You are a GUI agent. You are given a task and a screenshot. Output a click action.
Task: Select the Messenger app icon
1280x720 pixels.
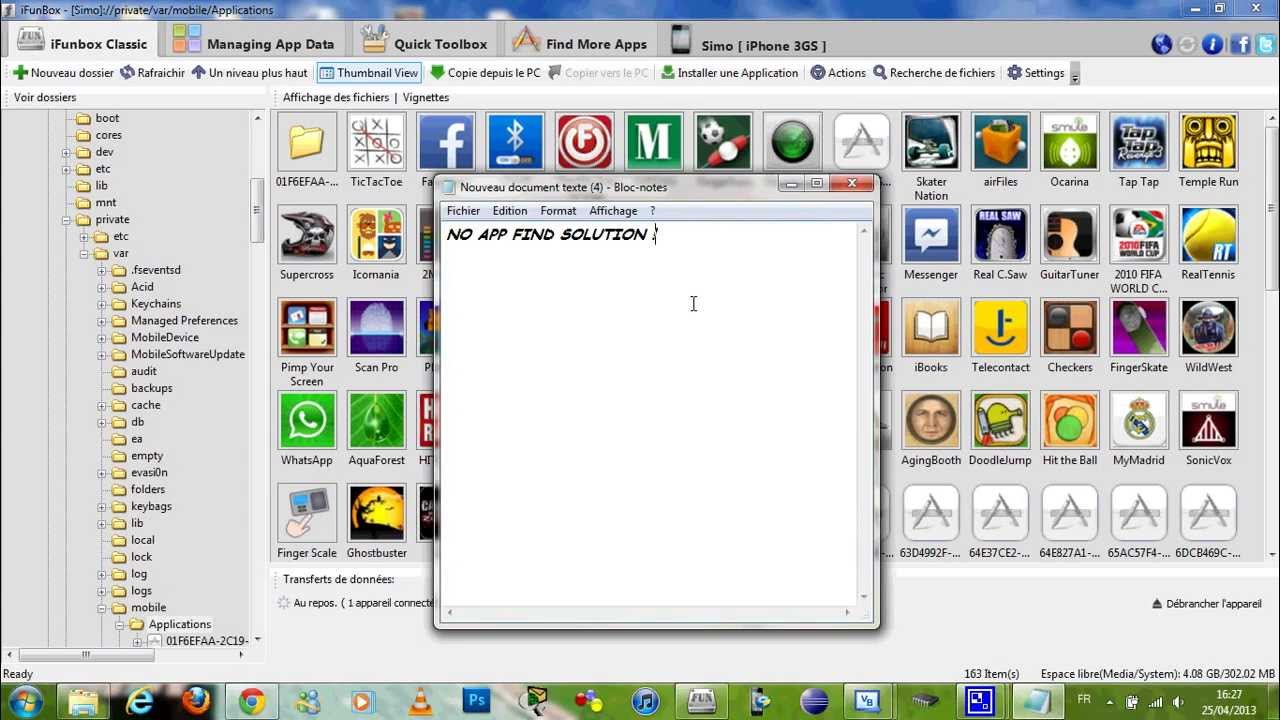tap(931, 235)
